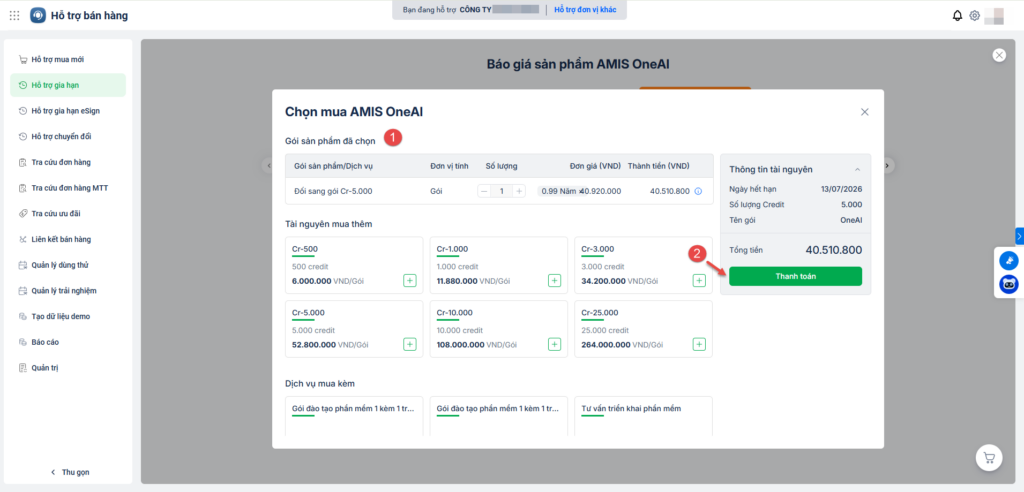Screen dimensions: 1024x492
Task: Click the Cr-500 card title
Action: point(305,249)
